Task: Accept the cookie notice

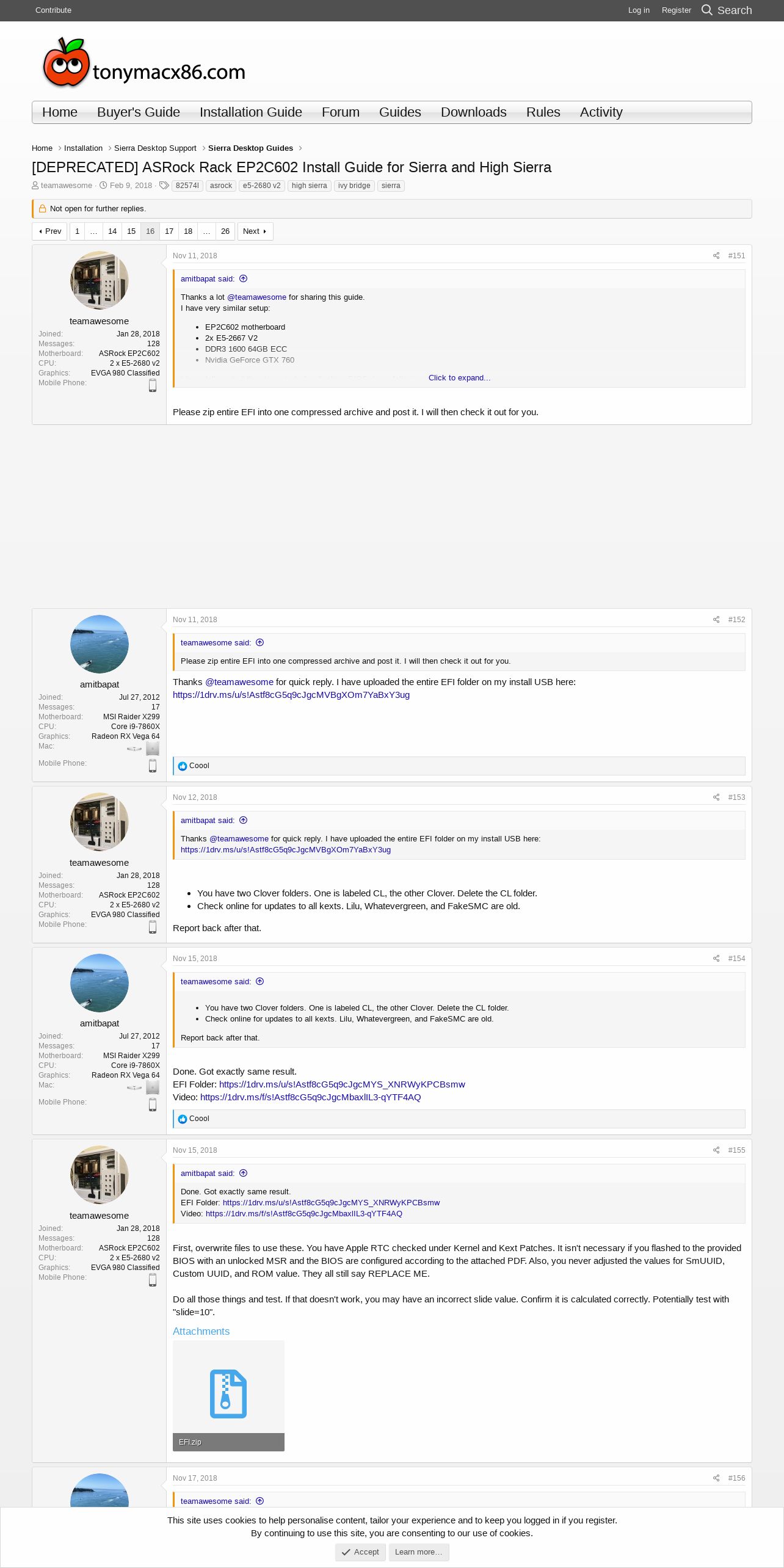Action: [360, 1552]
